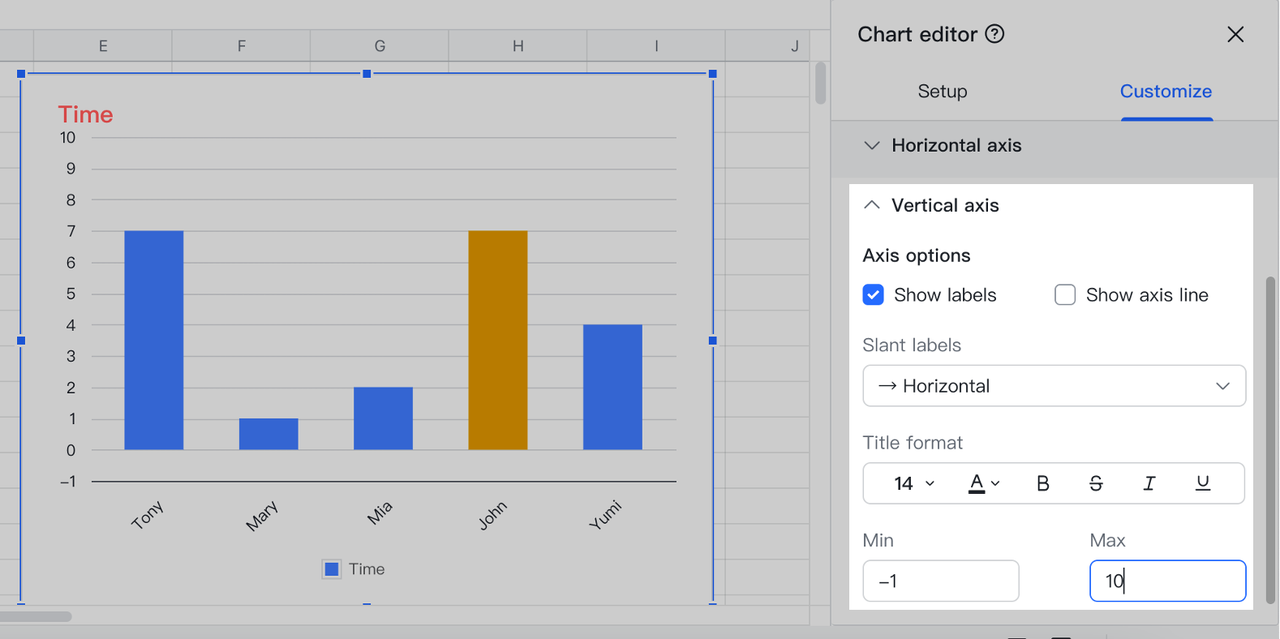Screen dimensions: 1280x639
Task: Click the Time chart title
Action: pyautogui.click(x=85, y=114)
